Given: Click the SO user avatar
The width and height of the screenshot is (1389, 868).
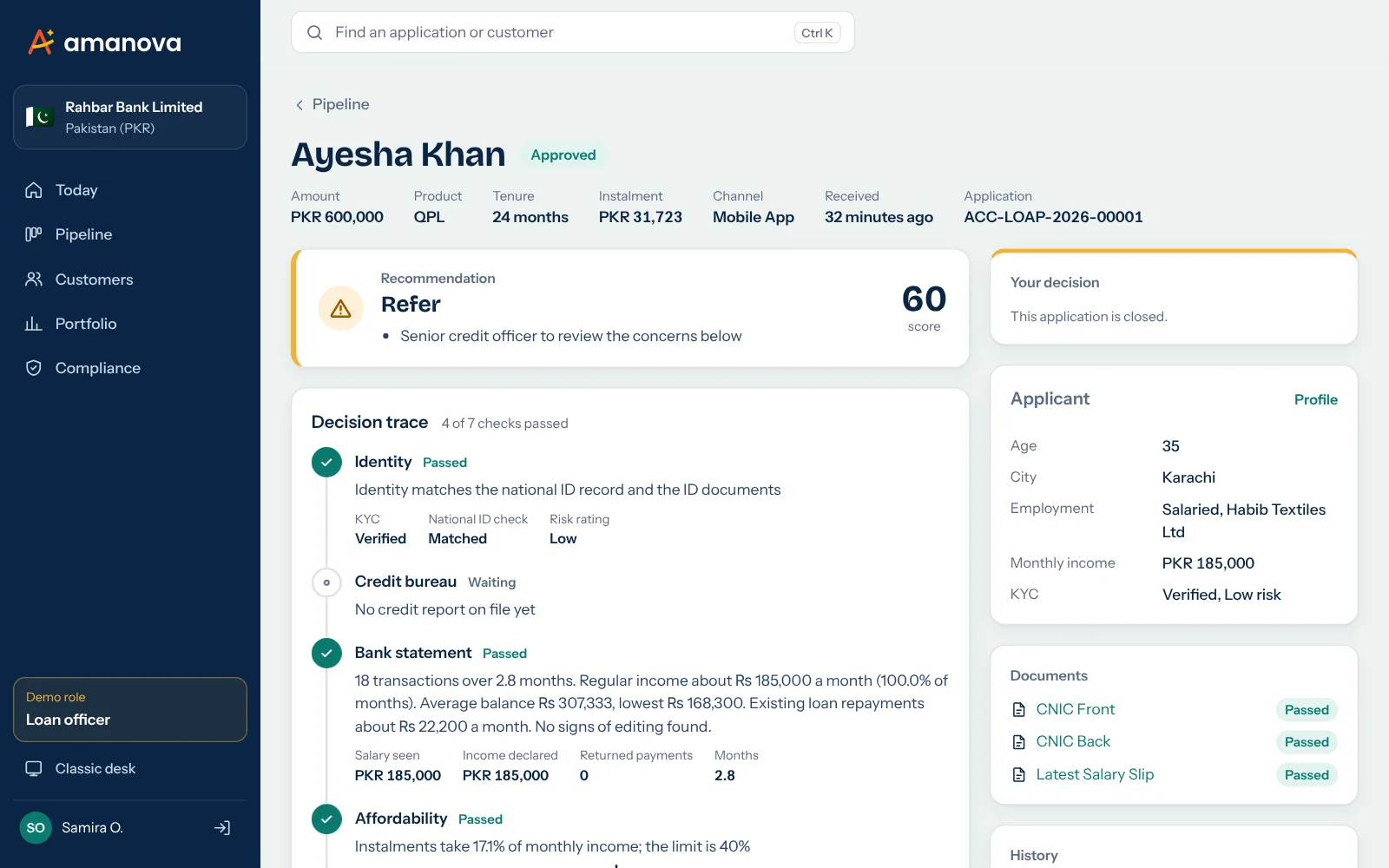Looking at the screenshot, I should (36, 828).
